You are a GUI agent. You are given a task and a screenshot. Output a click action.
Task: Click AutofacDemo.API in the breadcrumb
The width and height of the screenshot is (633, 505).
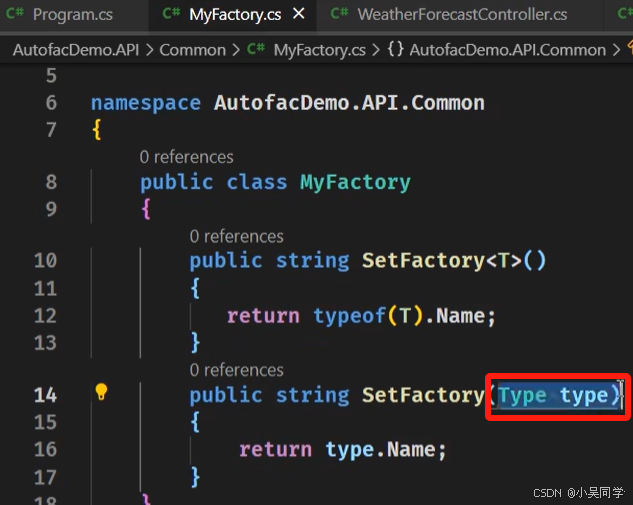(x=76, y=50)
